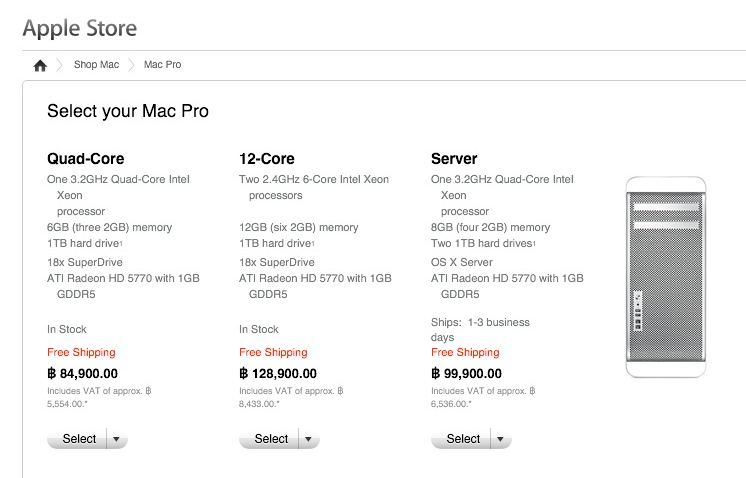View the Mac Pro tower product image
Screen dimensions: 746x478
666,277
